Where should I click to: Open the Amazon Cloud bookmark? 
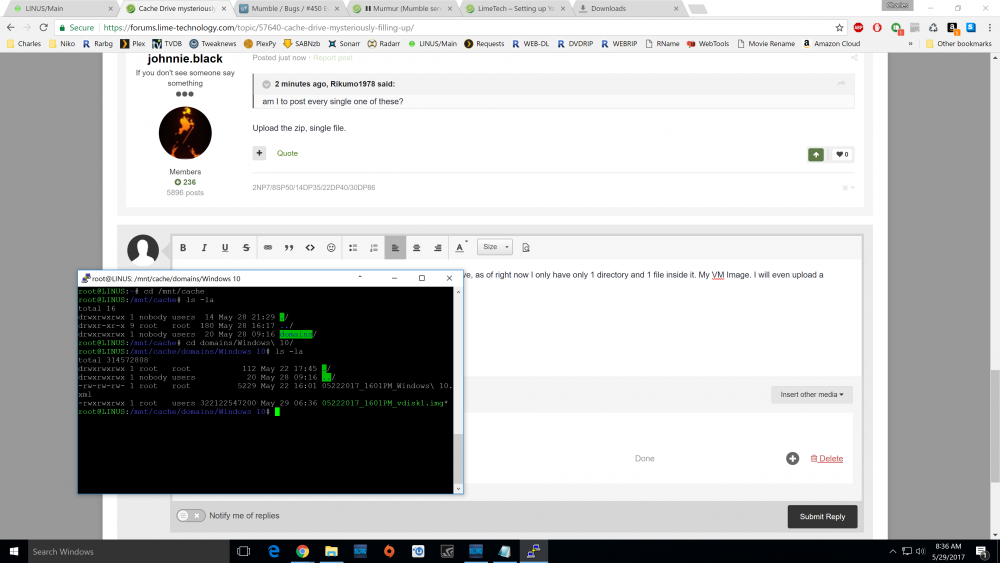click(831, 43)
